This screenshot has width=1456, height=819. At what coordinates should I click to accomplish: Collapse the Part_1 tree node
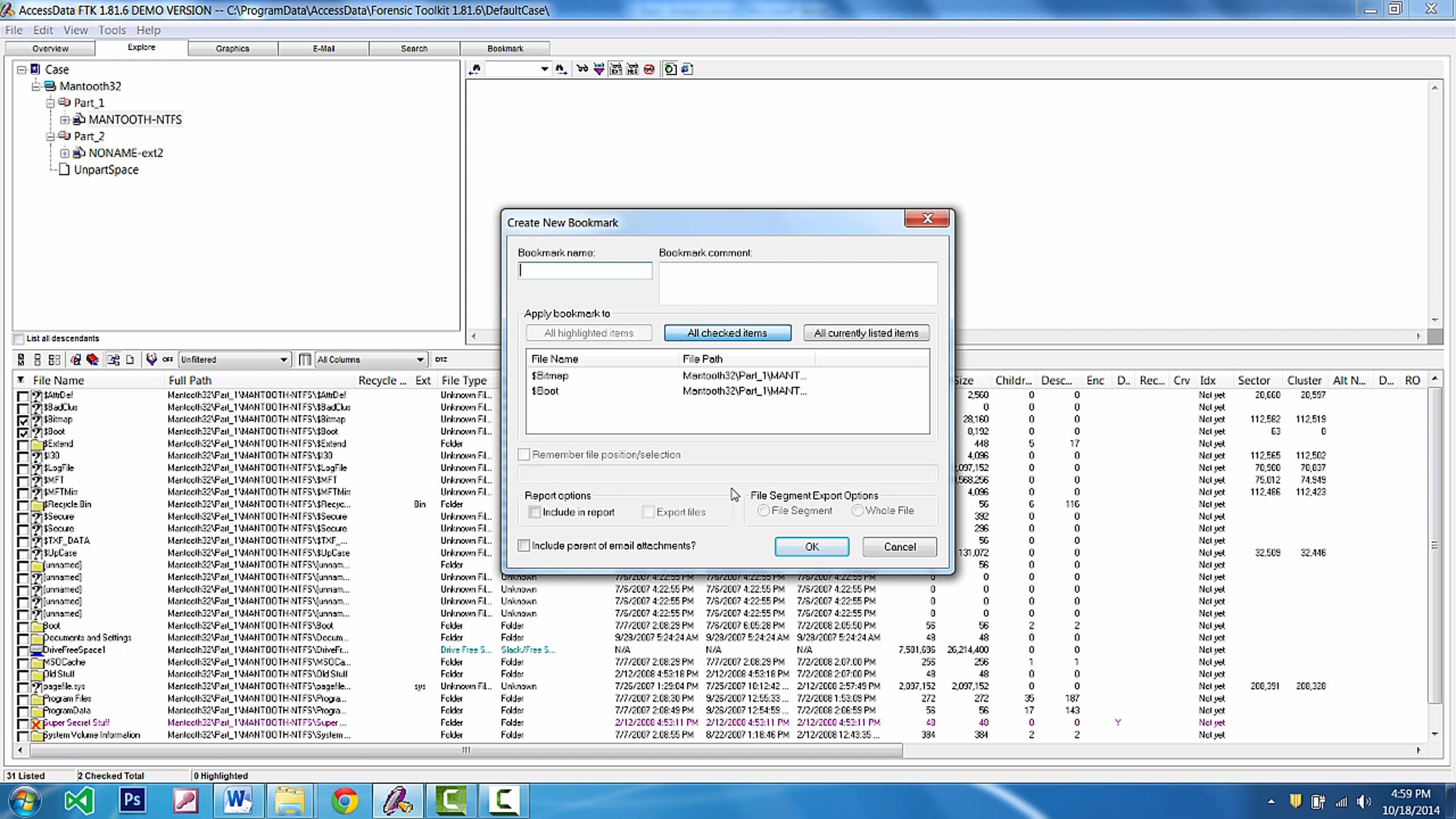coord(50,103)
